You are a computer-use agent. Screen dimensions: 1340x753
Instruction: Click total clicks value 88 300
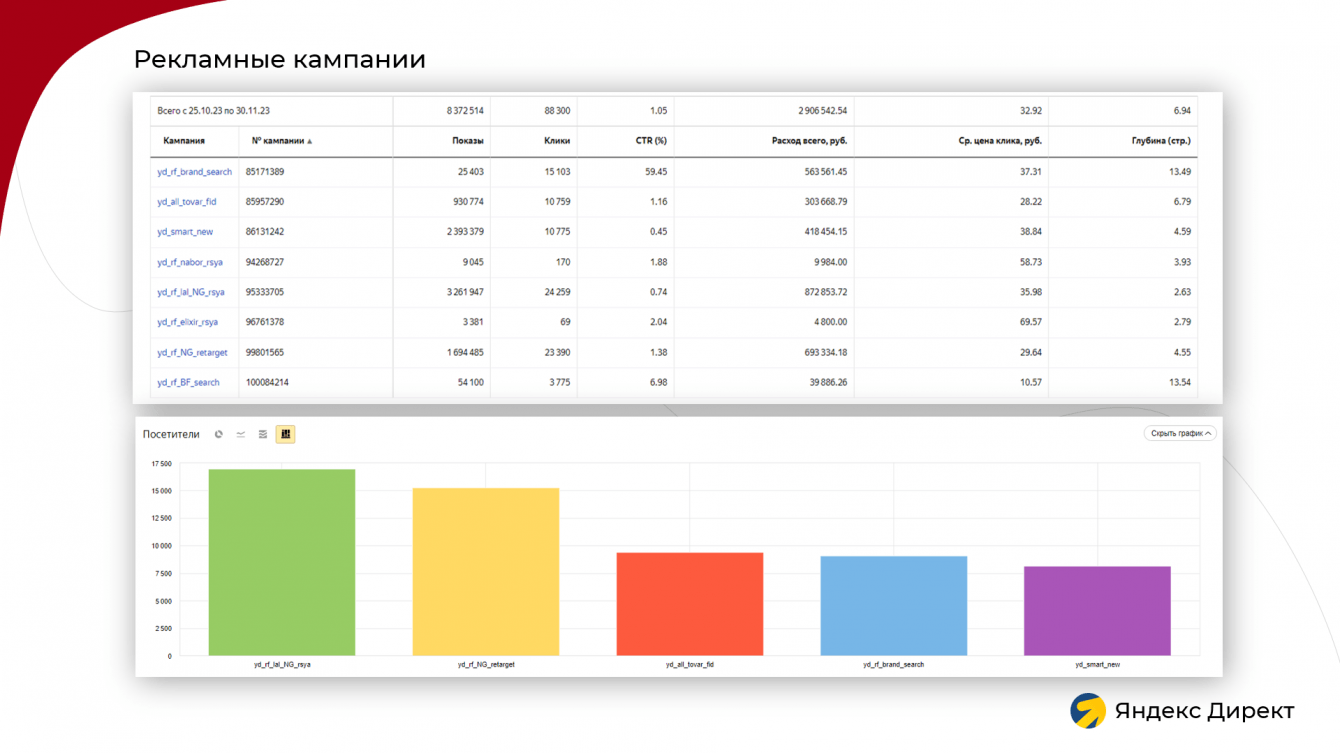point(555,111)
